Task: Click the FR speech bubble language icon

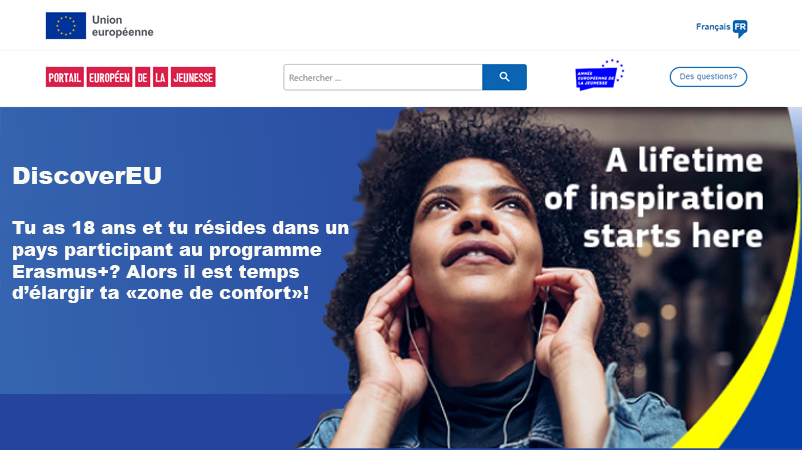Action: (740, 28)
